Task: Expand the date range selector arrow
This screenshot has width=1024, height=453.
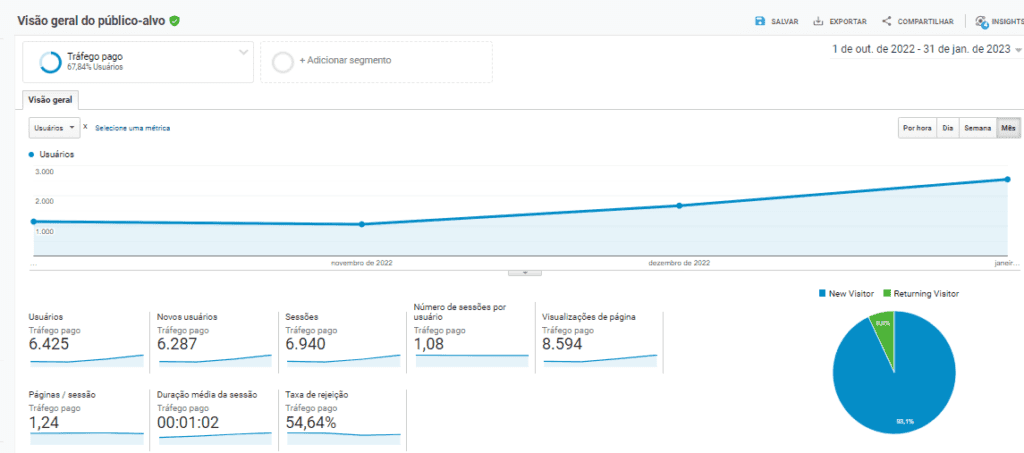Action: point(1018,50)
